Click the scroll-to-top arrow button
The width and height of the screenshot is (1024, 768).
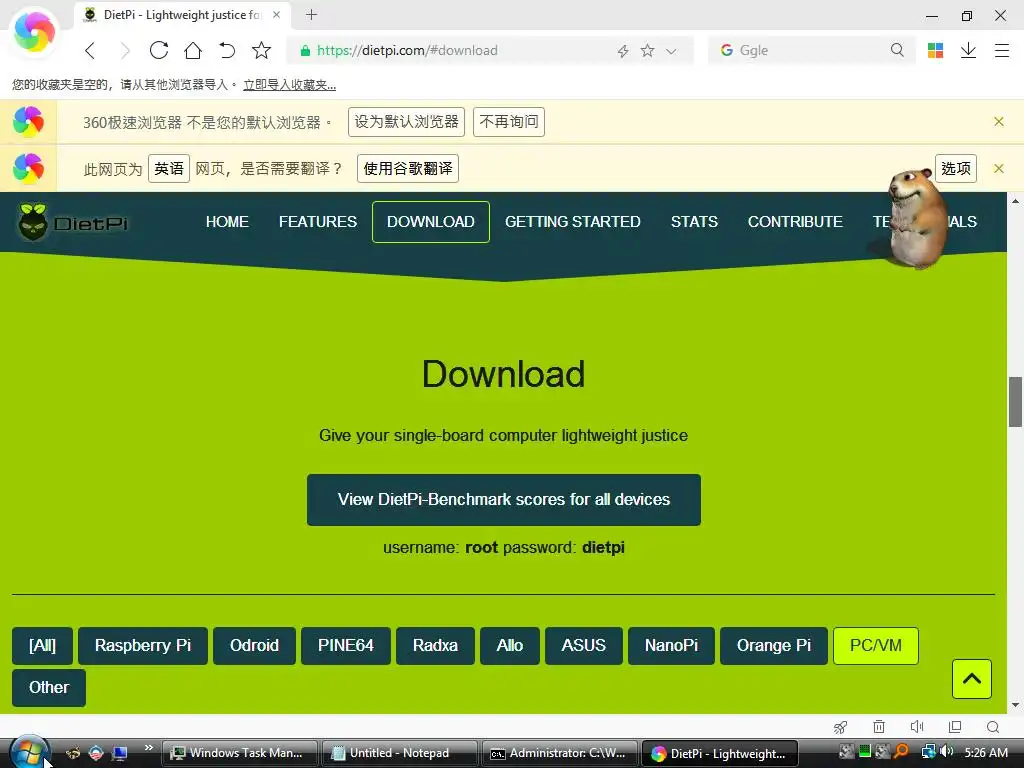tap(972, 679)
